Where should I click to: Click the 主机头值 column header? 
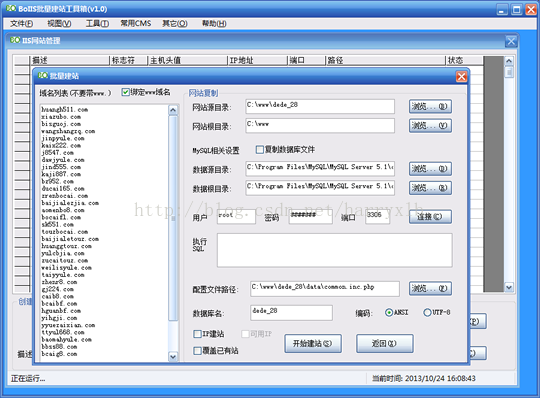(187, 61)
